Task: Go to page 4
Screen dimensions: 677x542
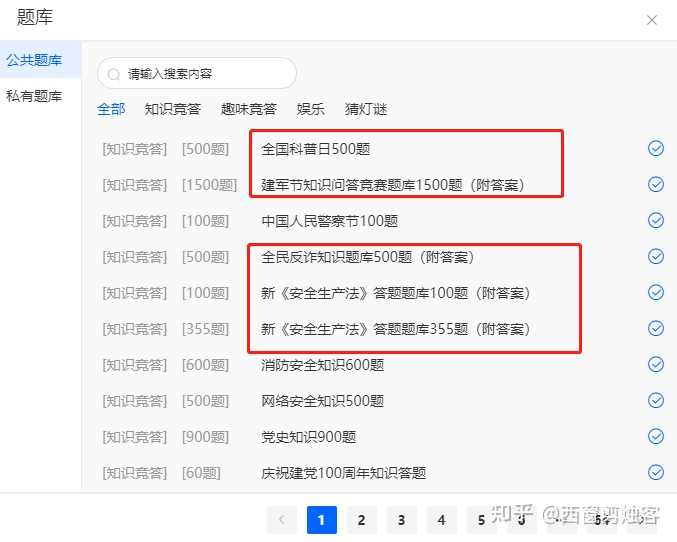Action: [441, 520]
